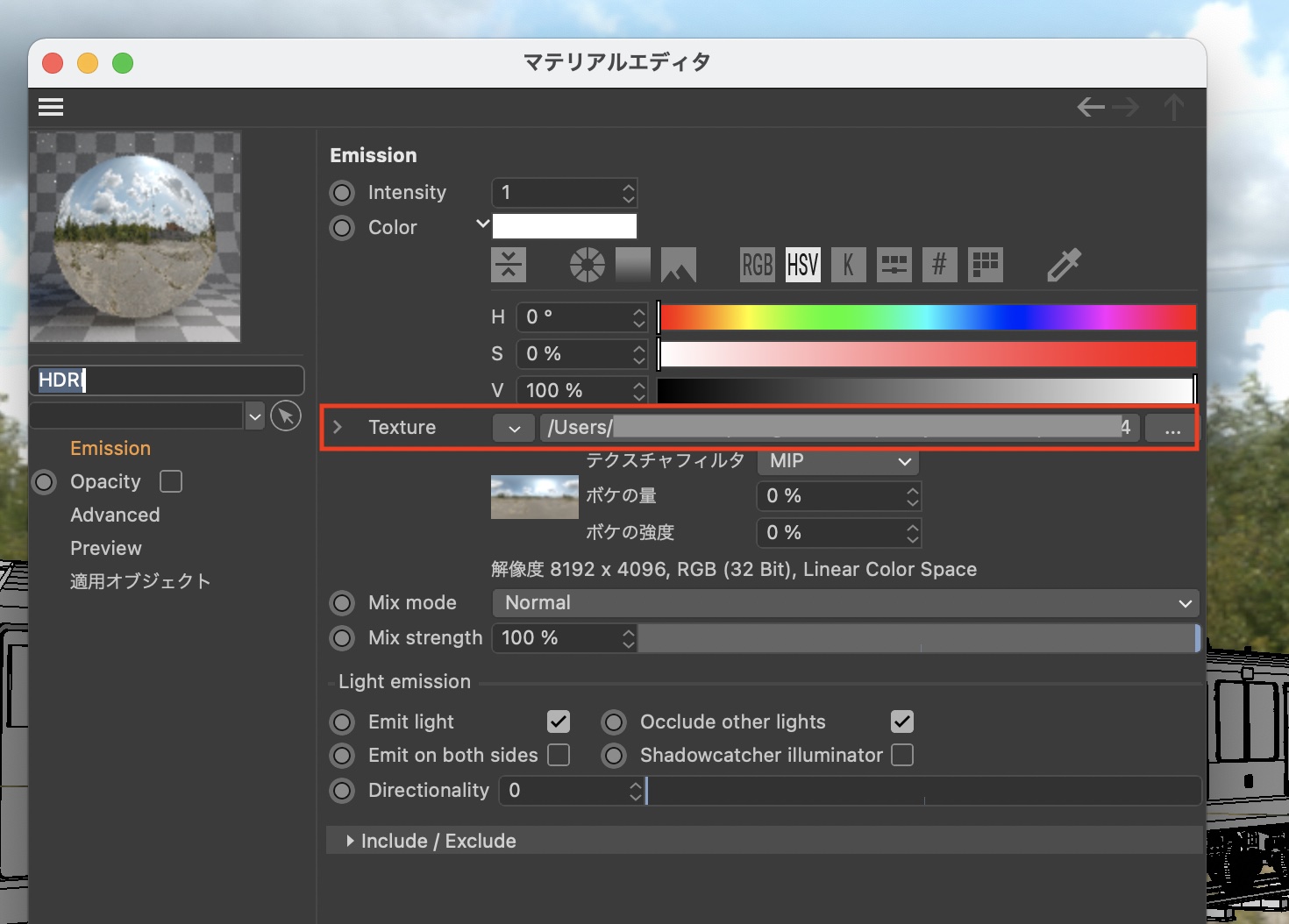Pick a color with the eyedropper
1289x924 pixels.
pyautogui.click(x=1064, y=265)
